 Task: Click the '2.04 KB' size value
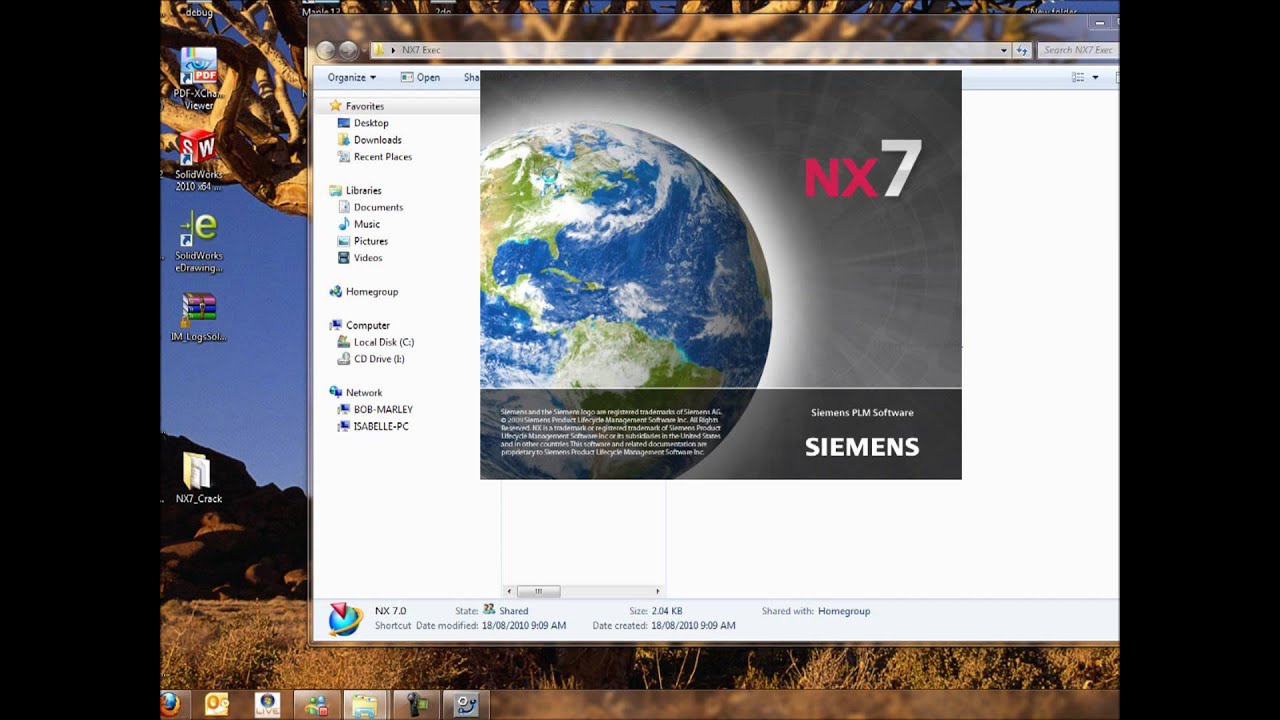click(668, 611)
